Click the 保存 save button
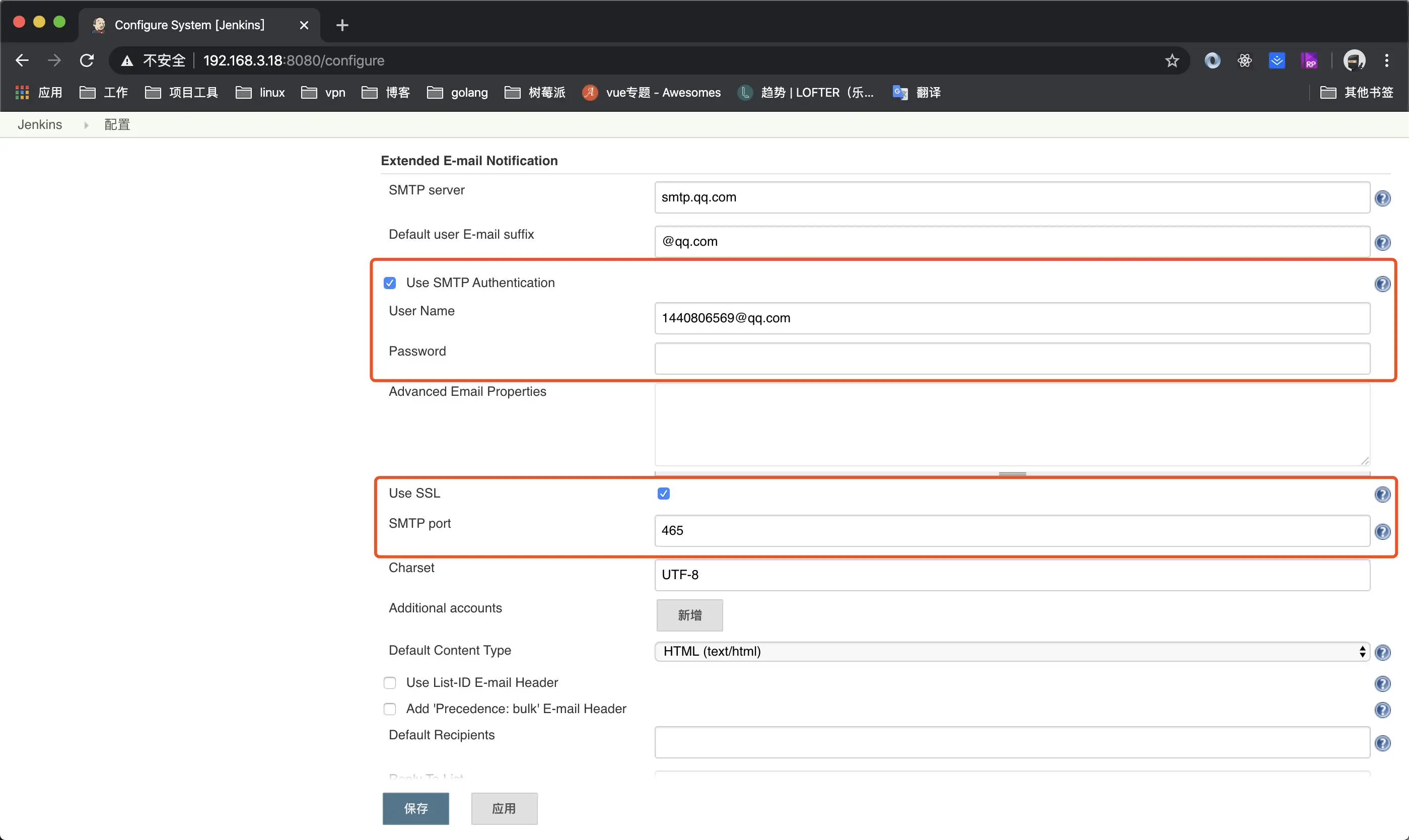Image resolution: width=1409 pixels, height=840 pixels. pyautogui.click(x=415, y=808)
